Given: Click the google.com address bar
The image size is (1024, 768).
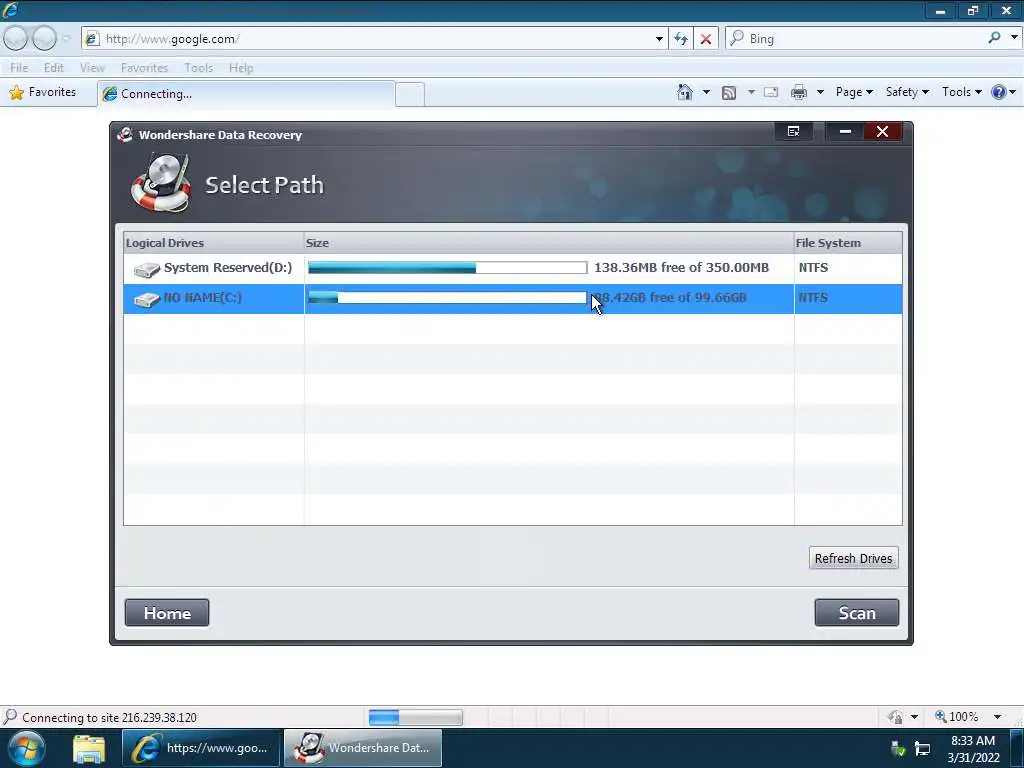Looking at the screenshot, I should pos(376,39).
